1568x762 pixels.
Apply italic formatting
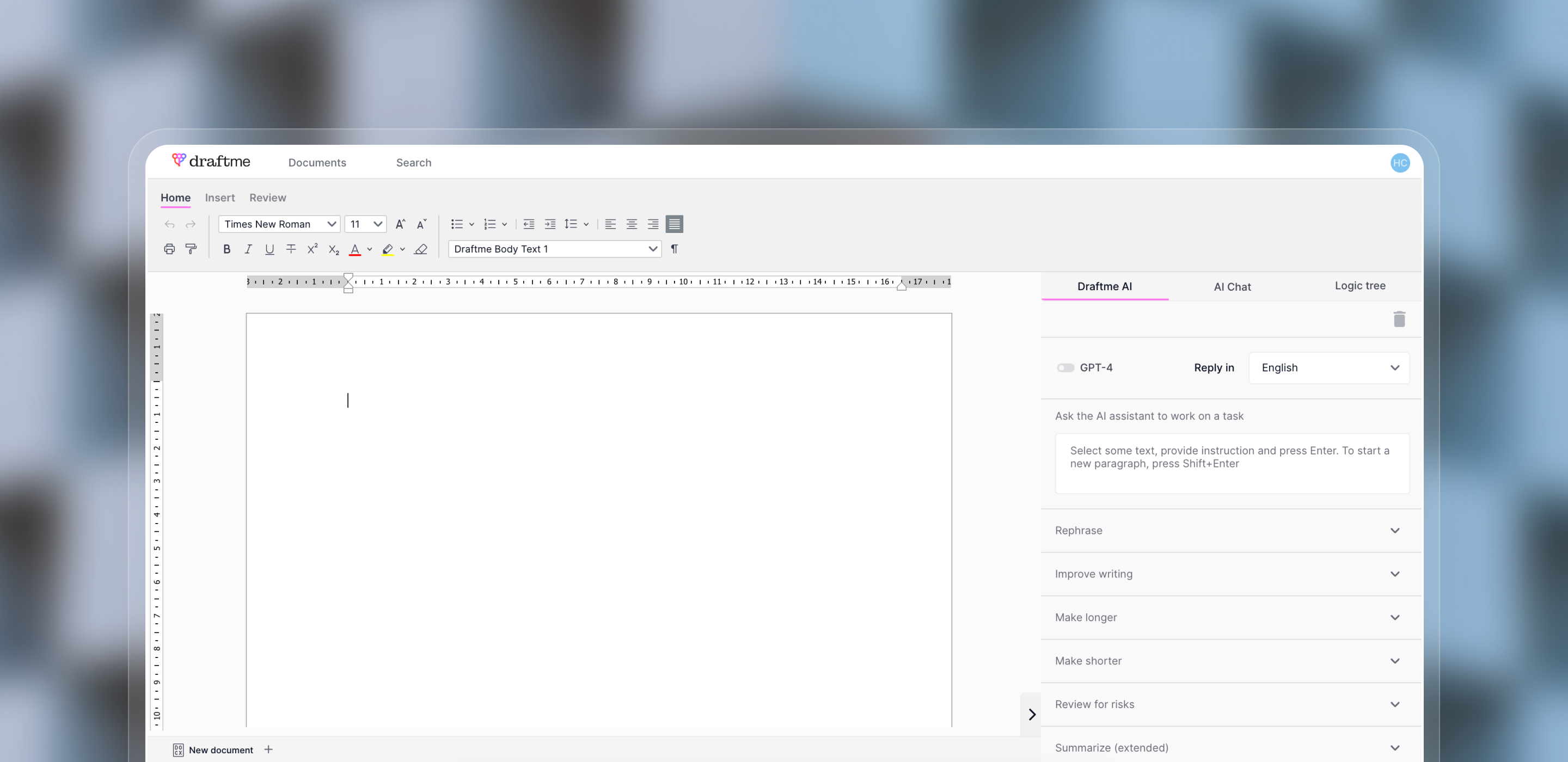[248, 249]
